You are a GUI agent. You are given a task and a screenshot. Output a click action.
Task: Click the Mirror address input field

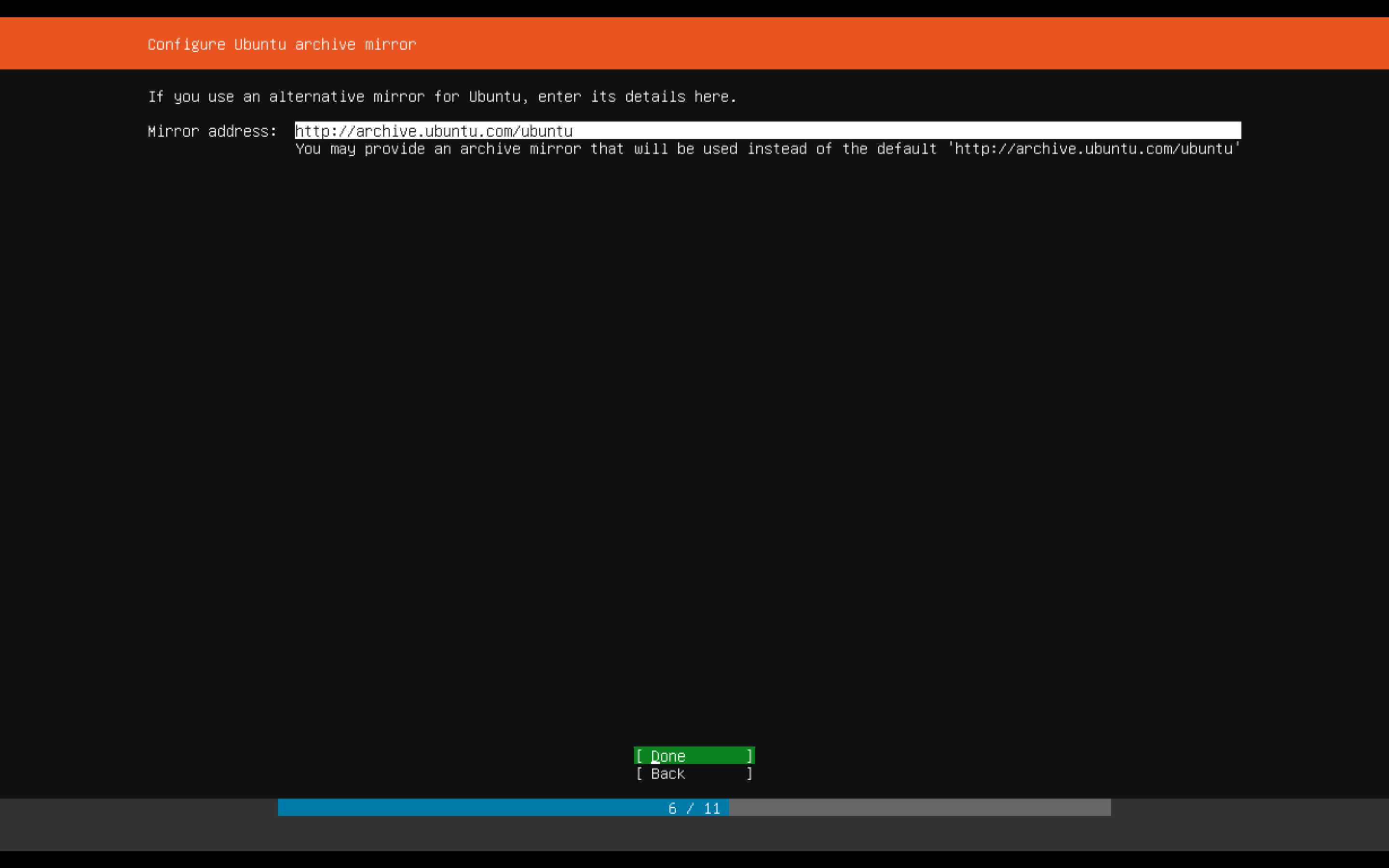point(768,131)
